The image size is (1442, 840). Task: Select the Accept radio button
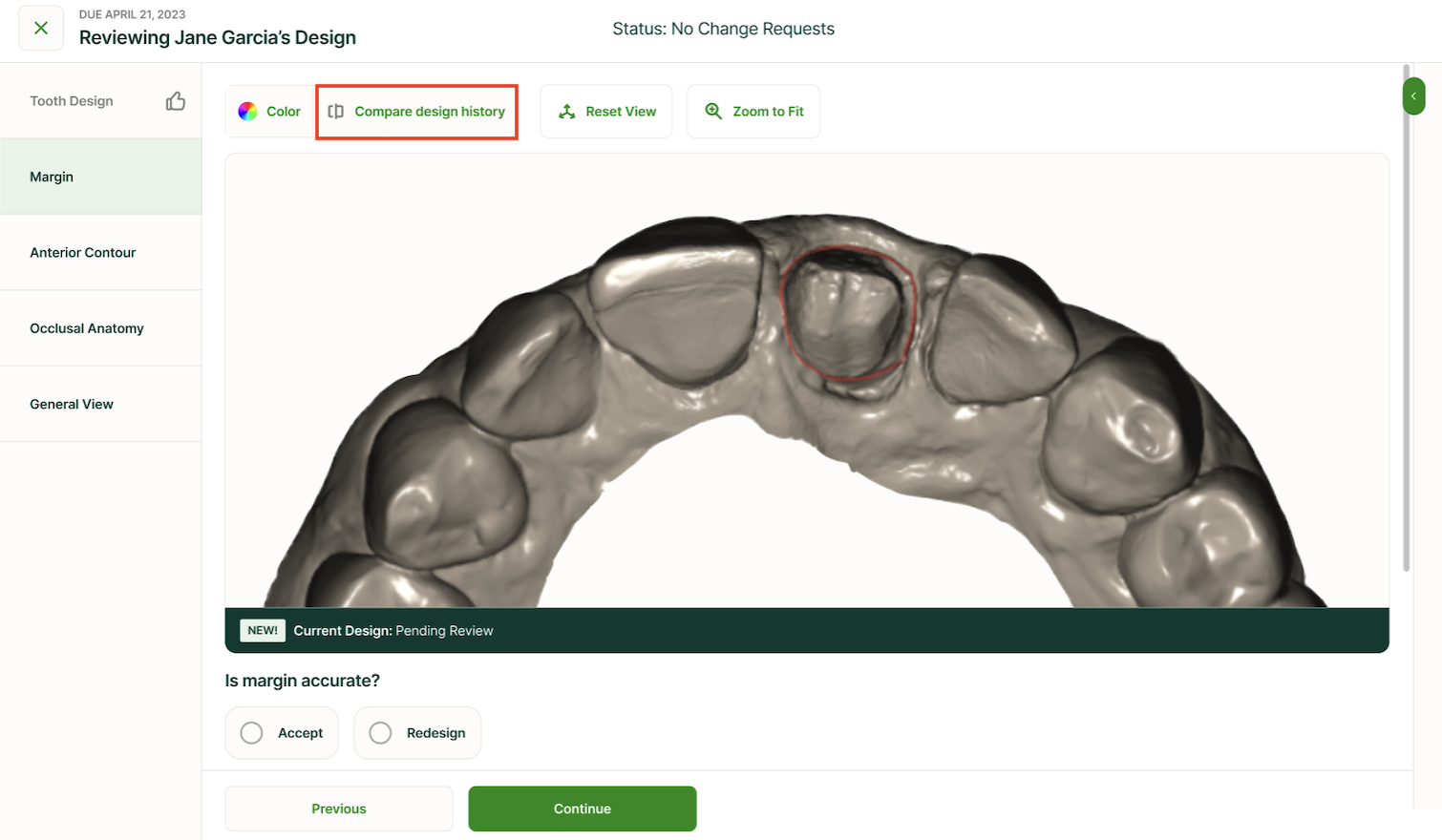[x=252, y=733]
